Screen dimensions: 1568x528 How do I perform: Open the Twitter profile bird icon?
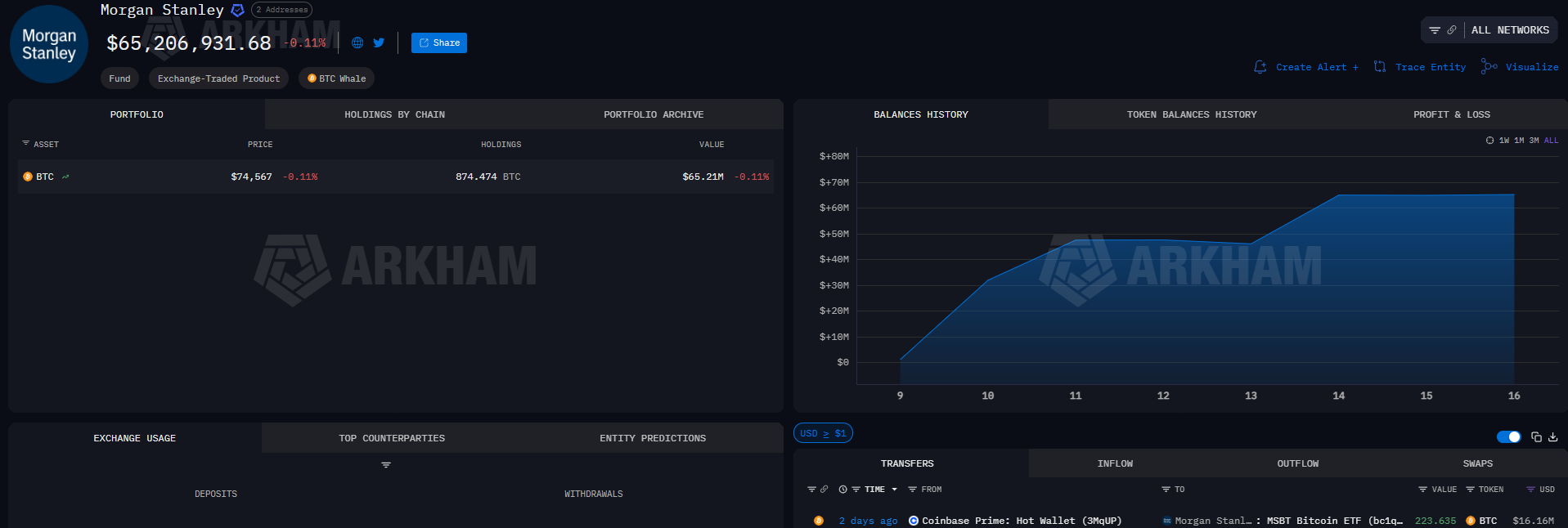coord(379,43)
